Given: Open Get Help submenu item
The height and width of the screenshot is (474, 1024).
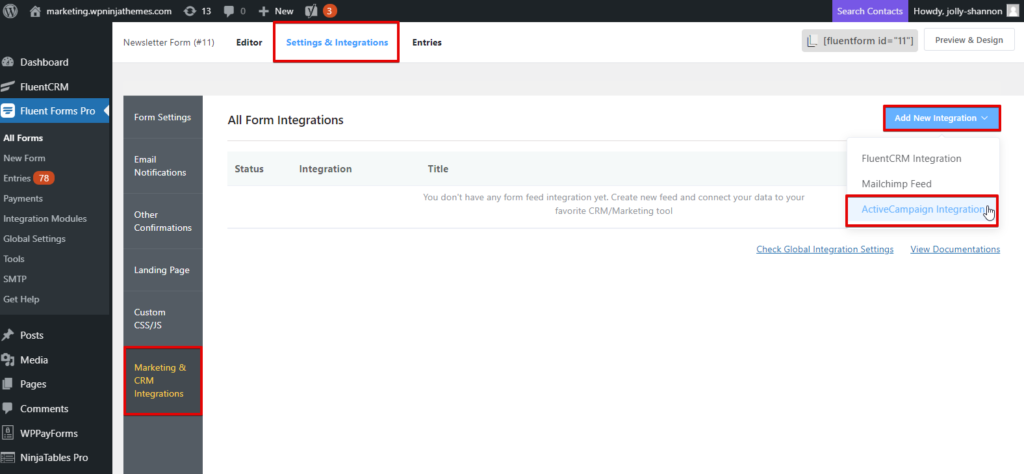Looking at the screenshot, I should [x=21, y=299].
